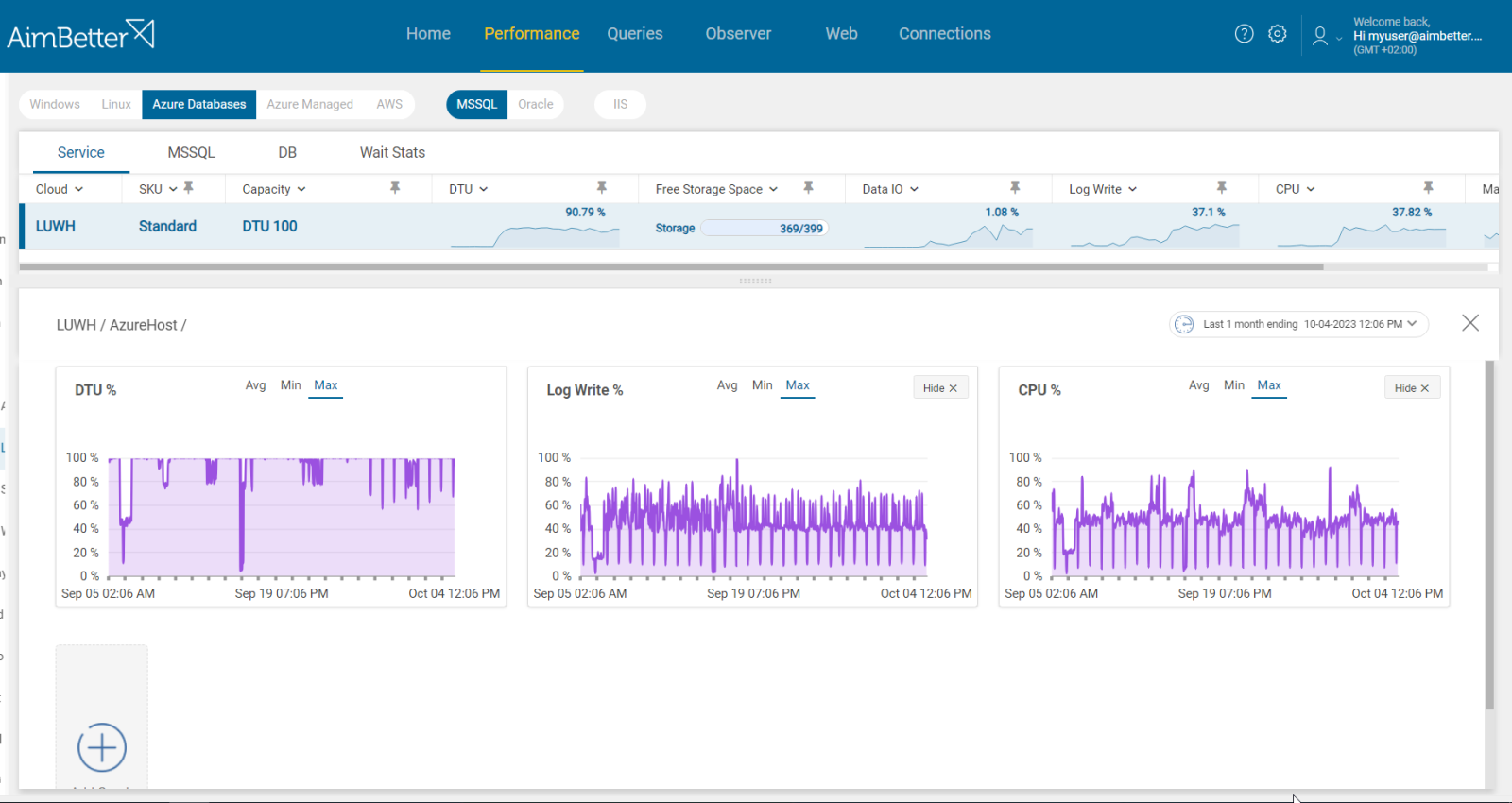Pin the Free Storage Space column
The image size is (1512, 803).
point(808,188)
